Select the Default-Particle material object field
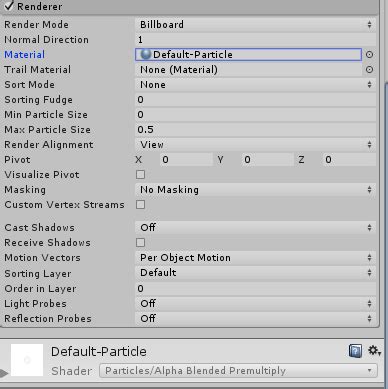388x389 pixels. (x=248, y=55)
